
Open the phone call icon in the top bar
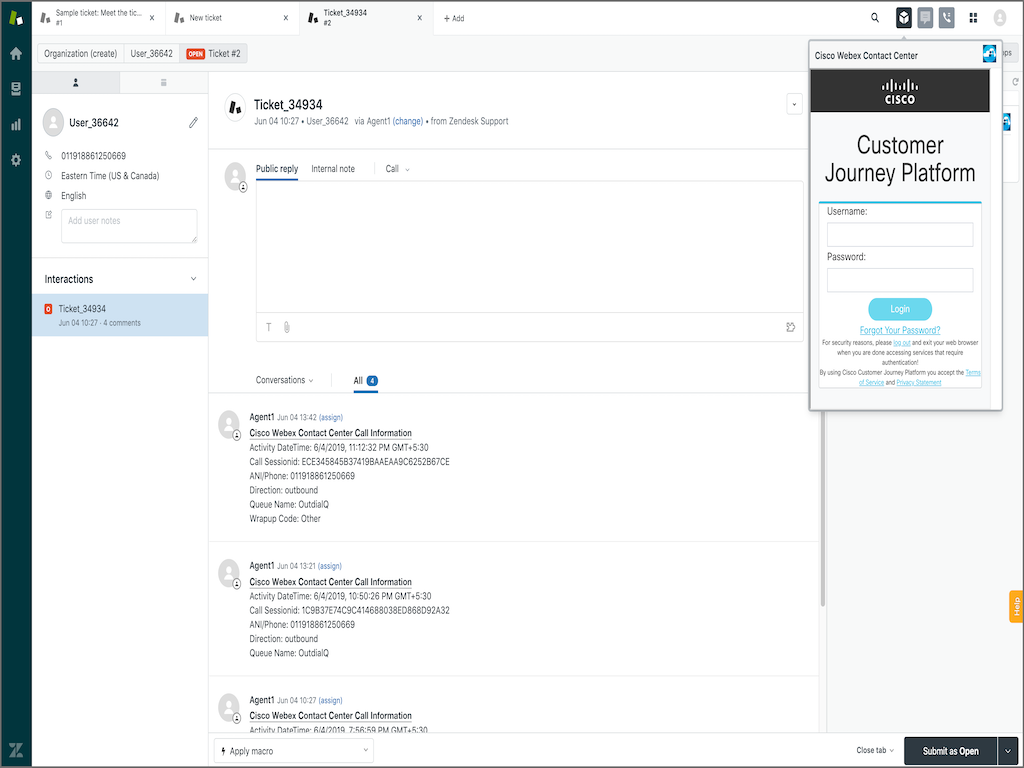tap(947, 18)
